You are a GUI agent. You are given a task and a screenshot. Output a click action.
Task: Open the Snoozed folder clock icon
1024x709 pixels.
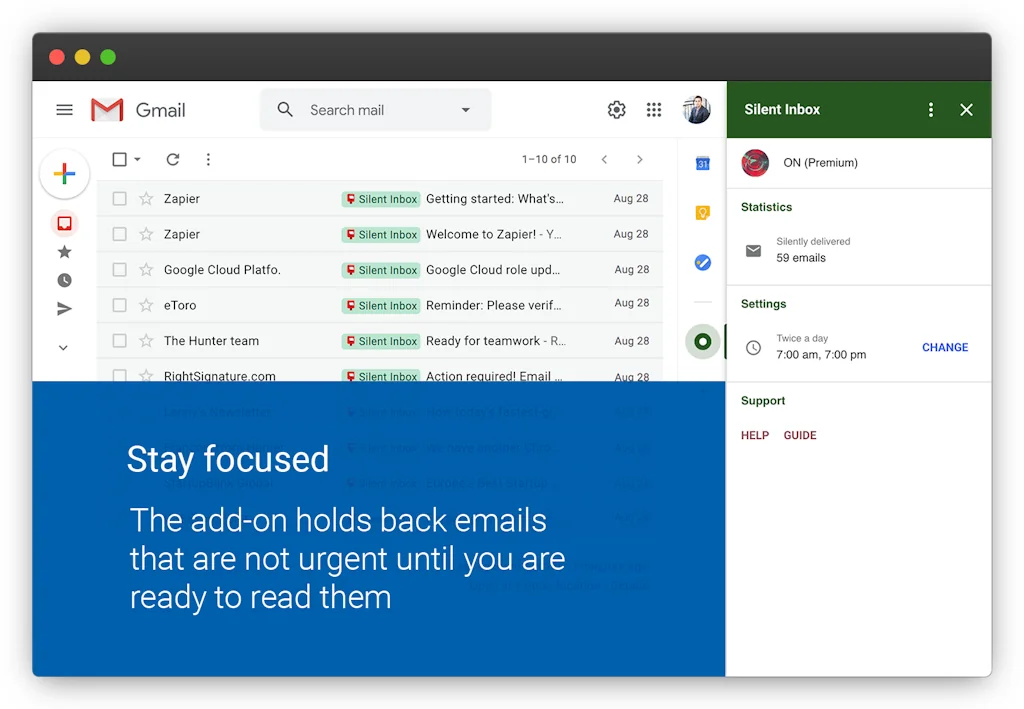[x=64, y=280]
